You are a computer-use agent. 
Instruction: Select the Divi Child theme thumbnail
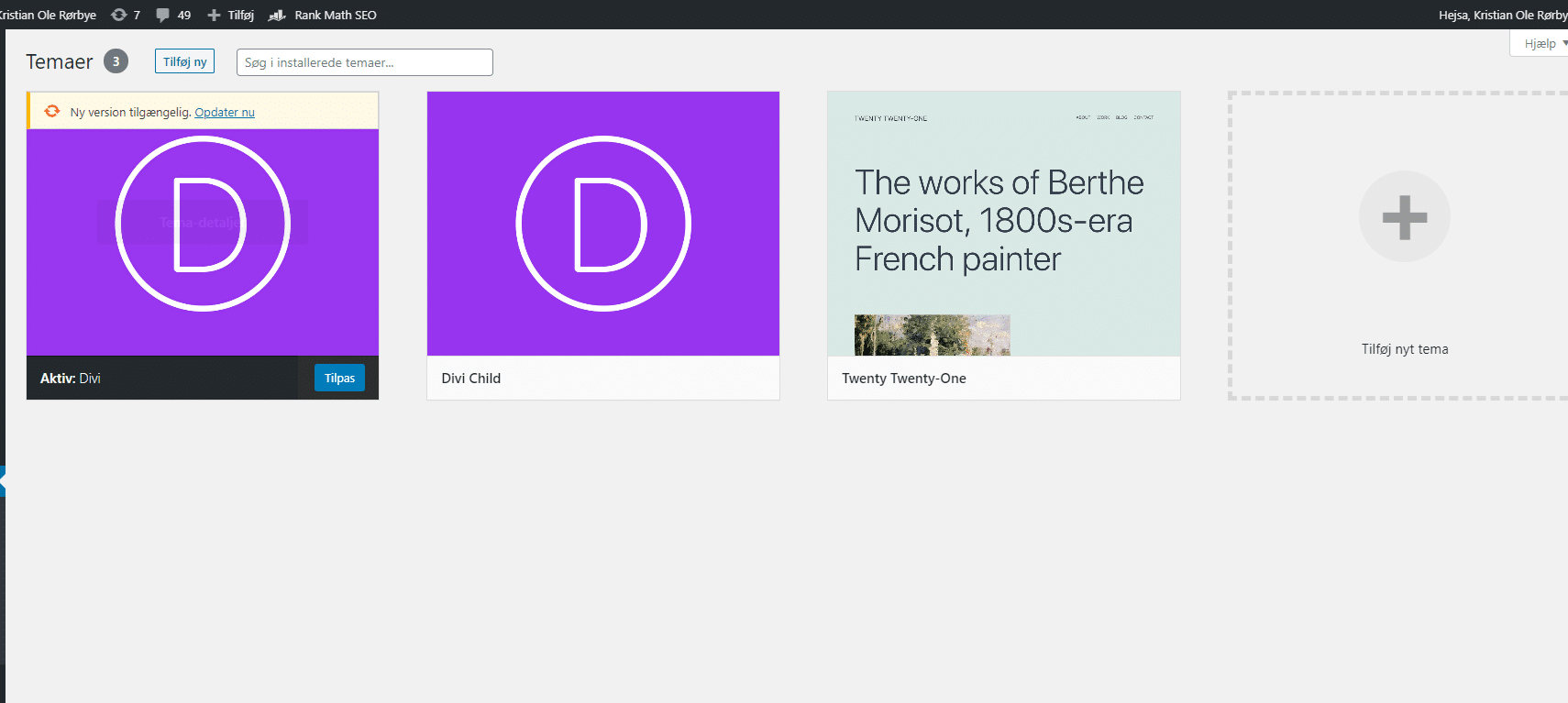pyautogui.click(x=603, y=224)
